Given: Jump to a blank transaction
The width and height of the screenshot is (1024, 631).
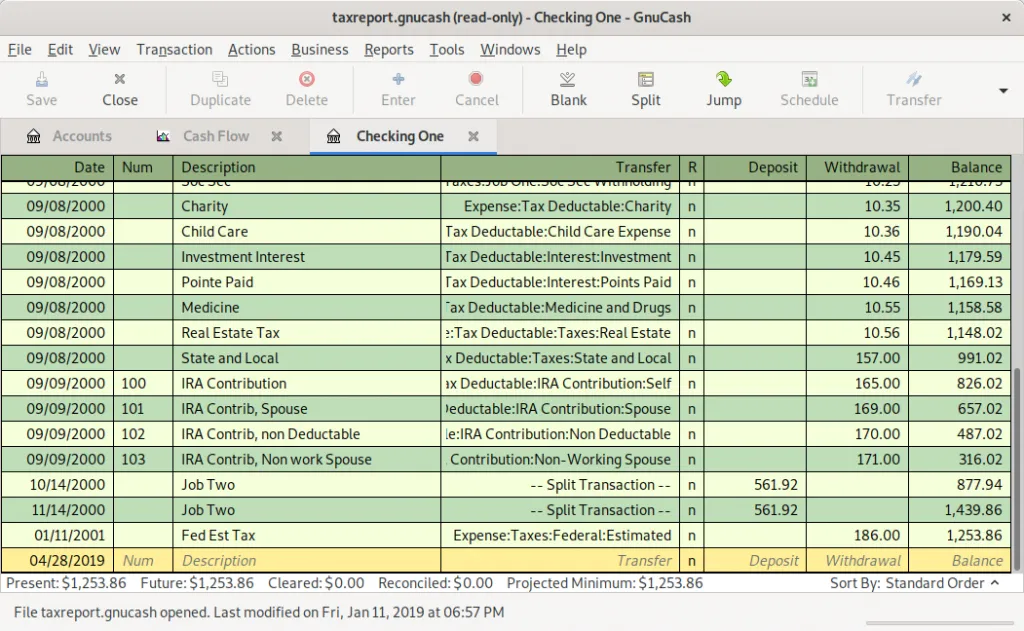Looking at the screenshot, I should click(x=568, y=89).
